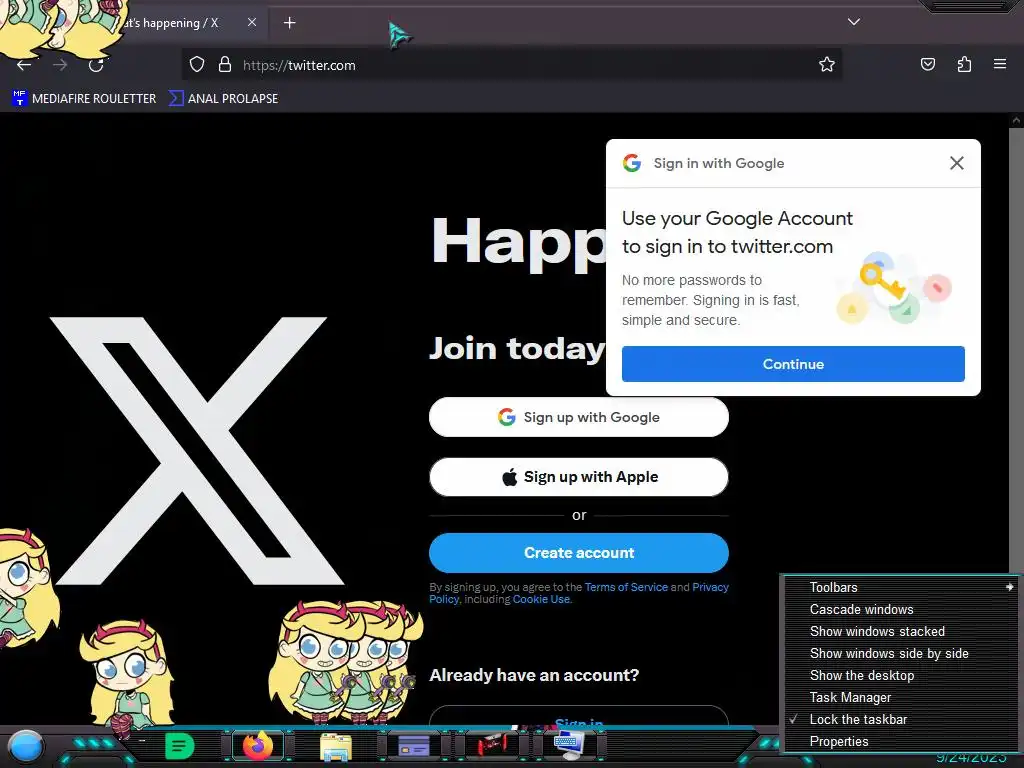Open the extensions puzzle icon
Screen dimensions: 1024x768
point(964,65)
